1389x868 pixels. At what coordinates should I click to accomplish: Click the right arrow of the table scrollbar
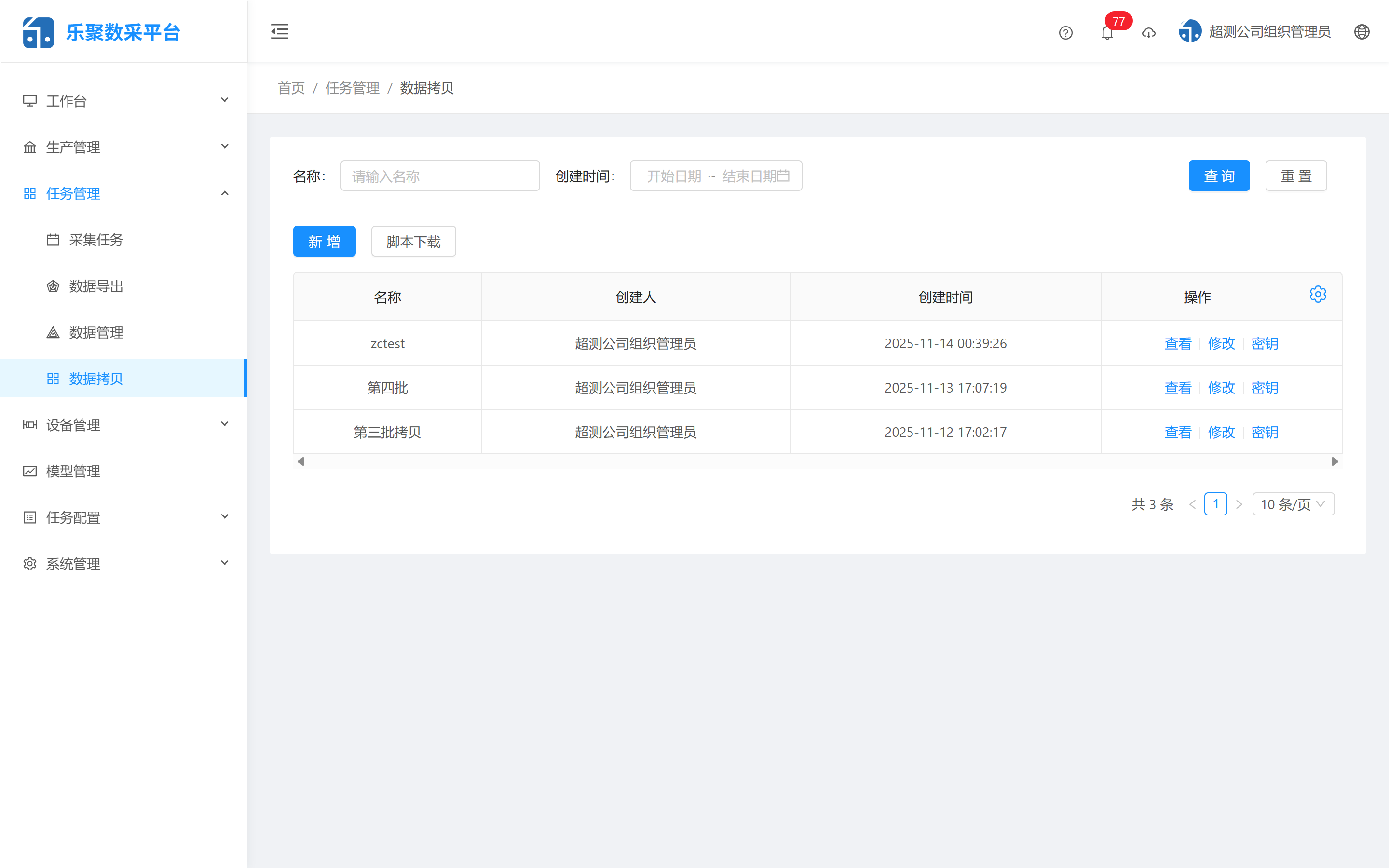coord(1335,461)
